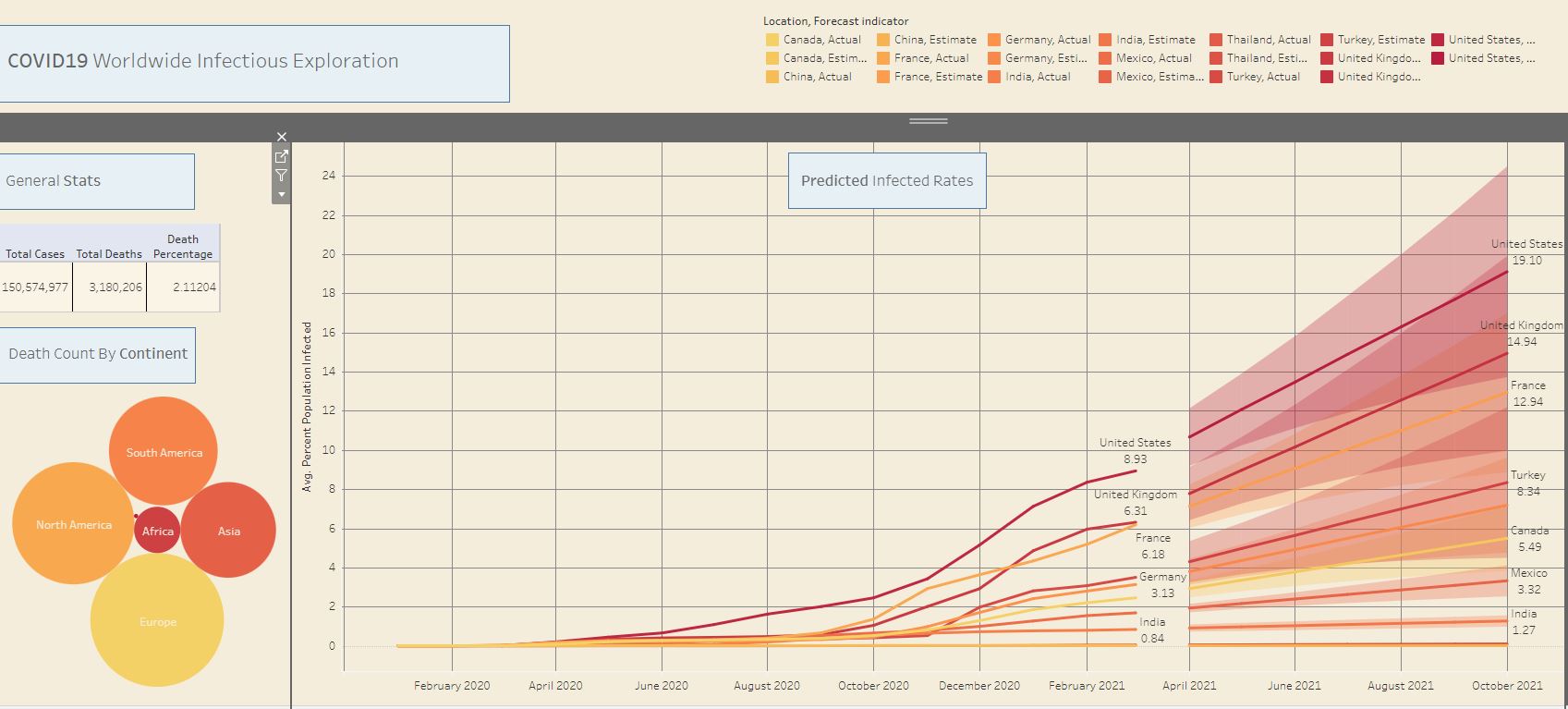Select the Europe bubble
Screen dimensions: 1568x709
click(x=157, y=620)
